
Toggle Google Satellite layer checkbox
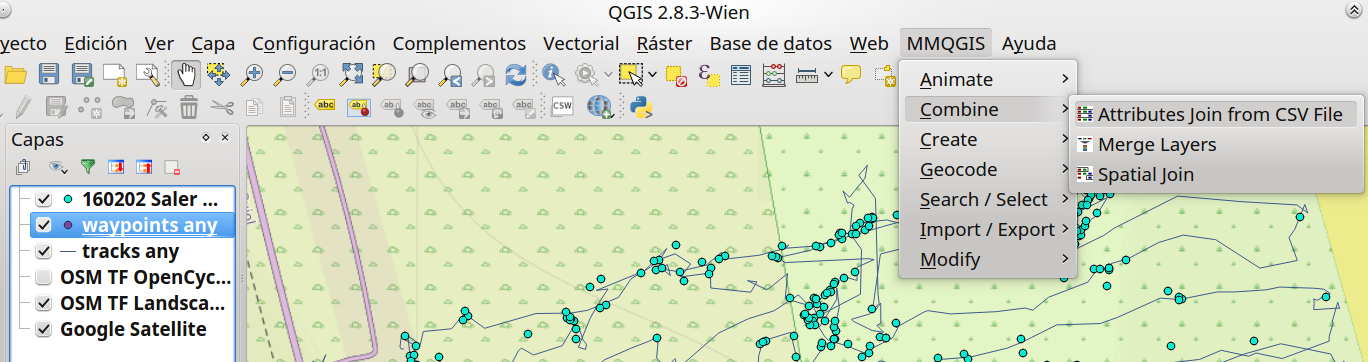tap(43, 329)
